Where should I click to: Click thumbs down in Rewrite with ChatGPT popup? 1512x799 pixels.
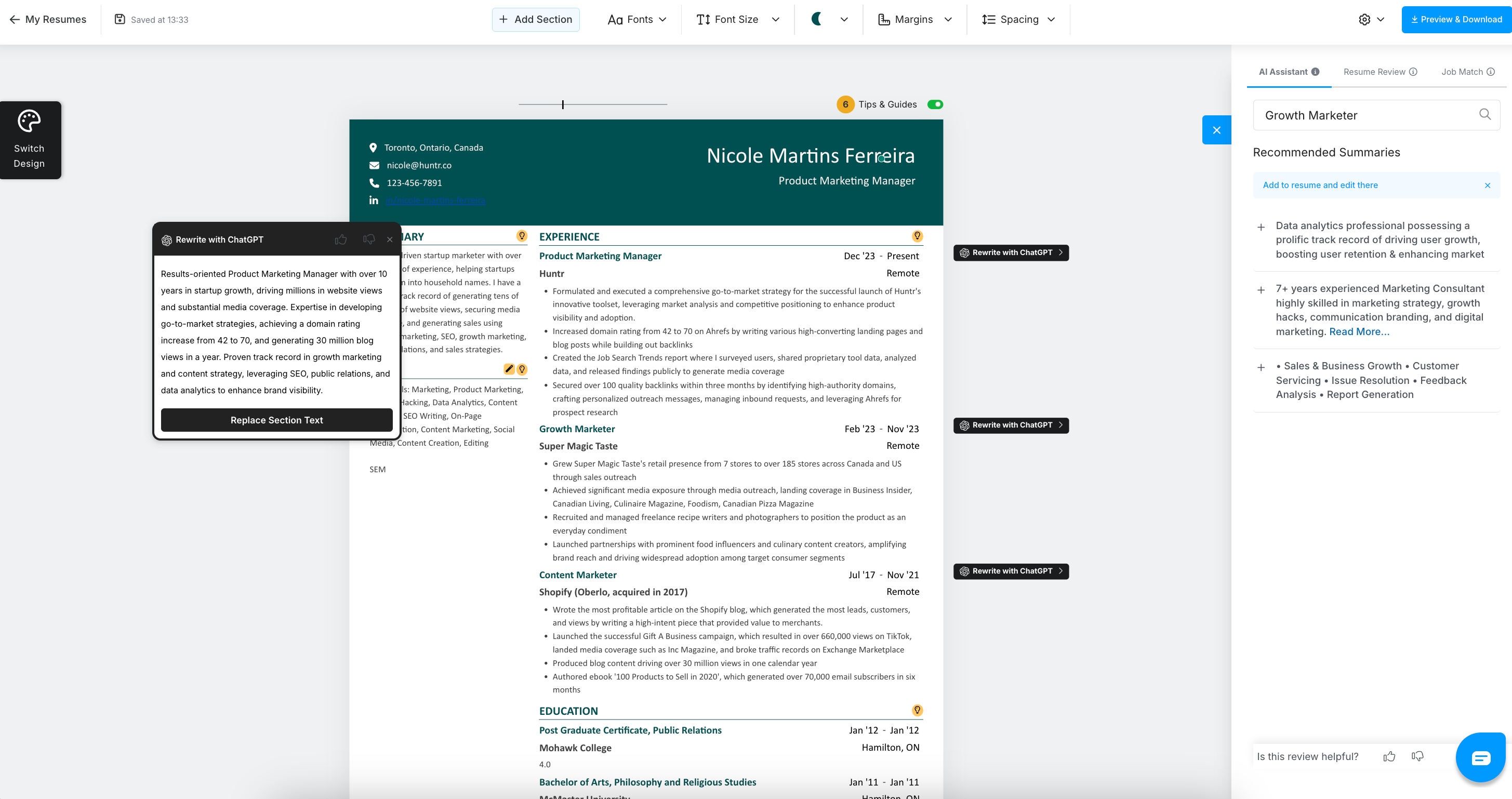[368, 239]
